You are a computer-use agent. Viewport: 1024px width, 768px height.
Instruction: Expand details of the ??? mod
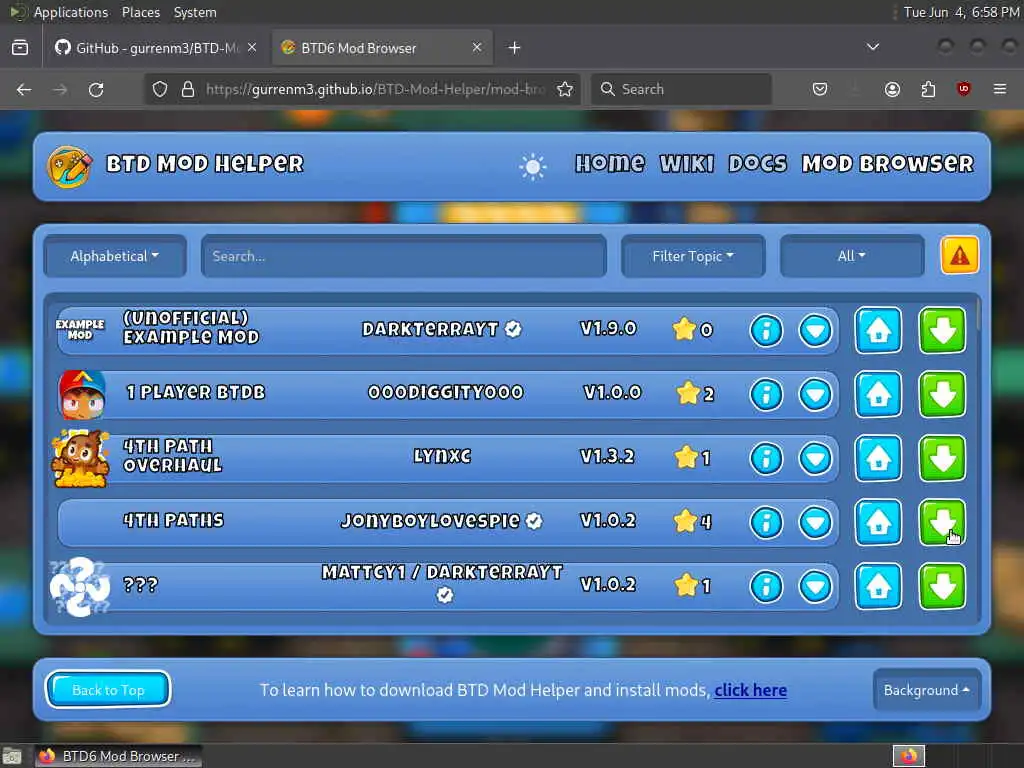pyautogui.click(x=815, y=586)
